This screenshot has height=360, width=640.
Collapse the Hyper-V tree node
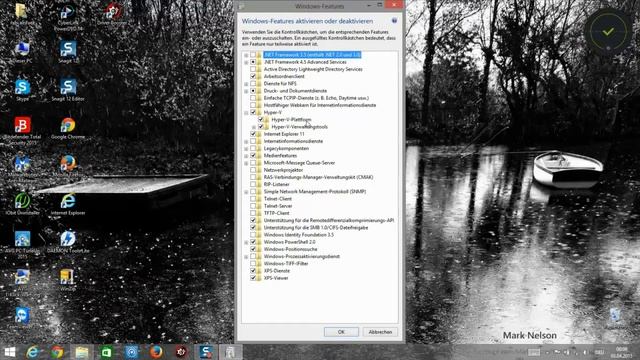pos(246,113)
